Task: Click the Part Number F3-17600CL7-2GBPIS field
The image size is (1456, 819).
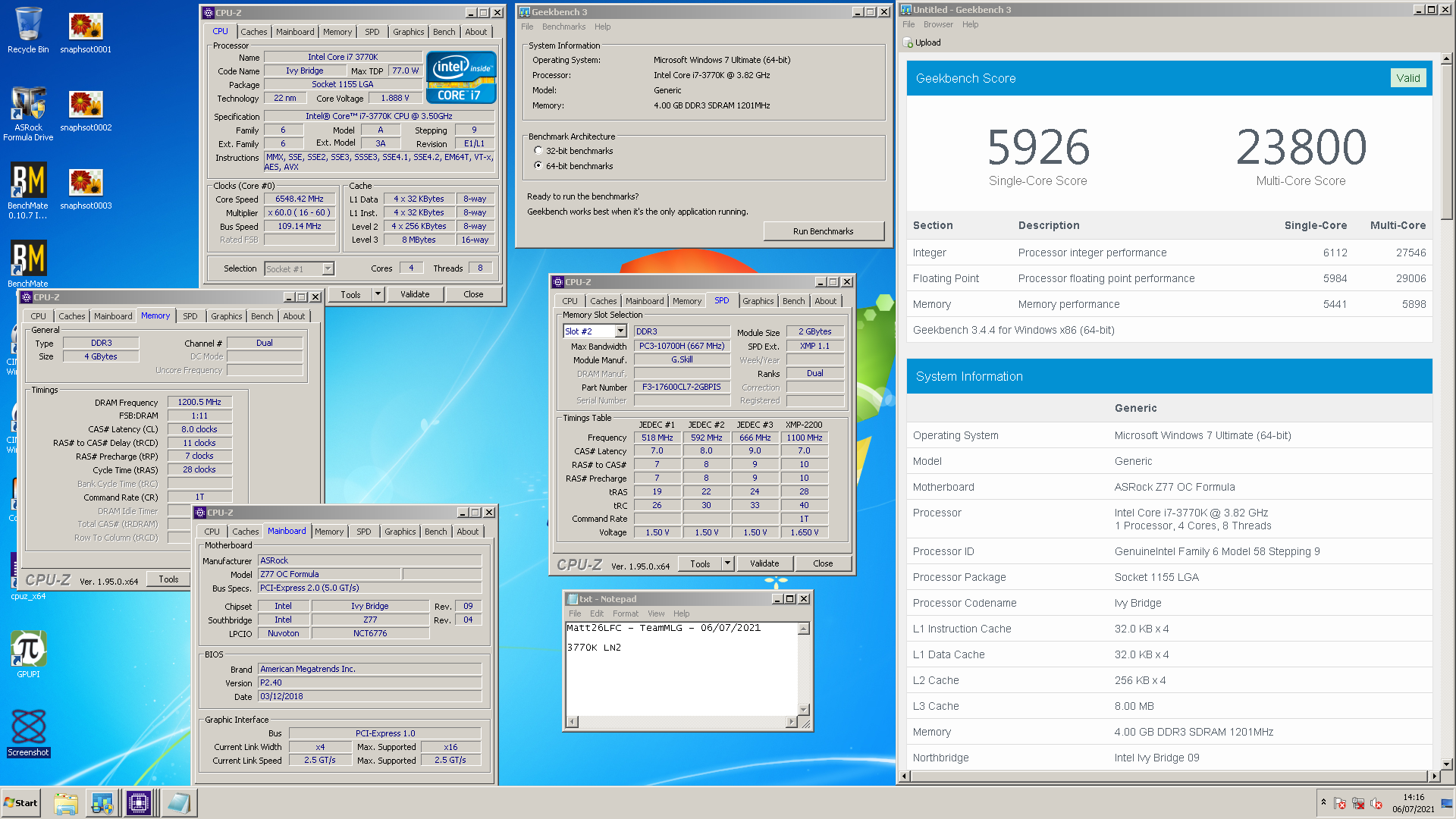Action: point(682,387)
